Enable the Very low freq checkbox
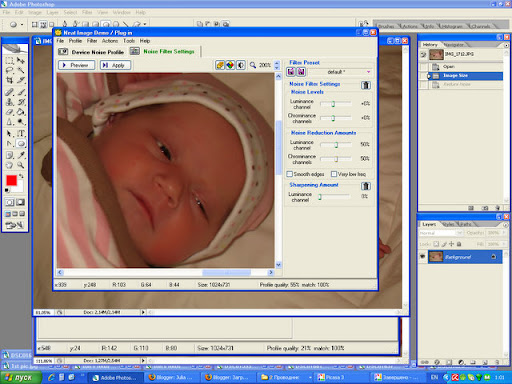 [334, 174]
